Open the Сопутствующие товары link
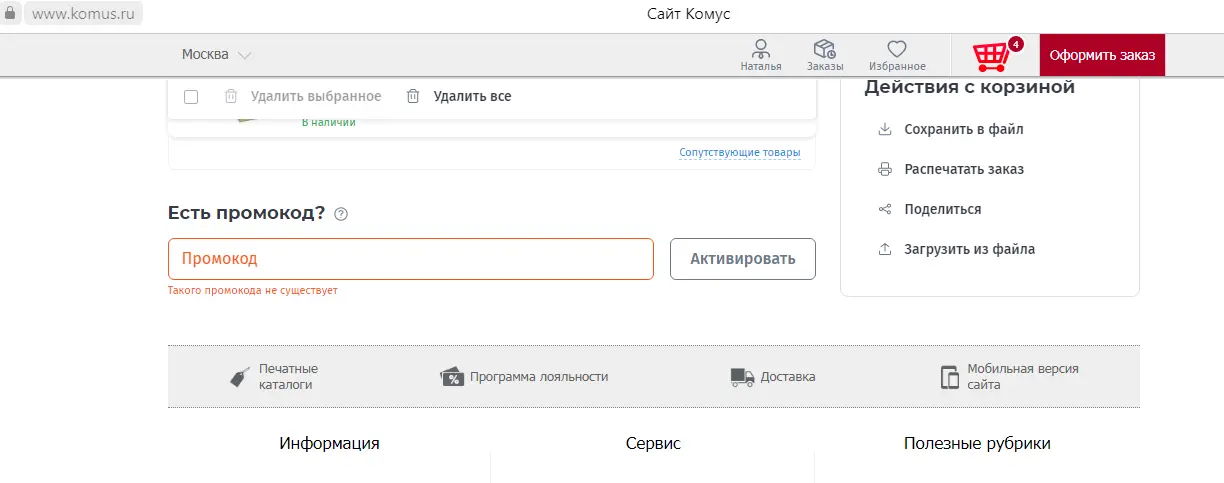The image size is (1224, 483). click(740, 153)
